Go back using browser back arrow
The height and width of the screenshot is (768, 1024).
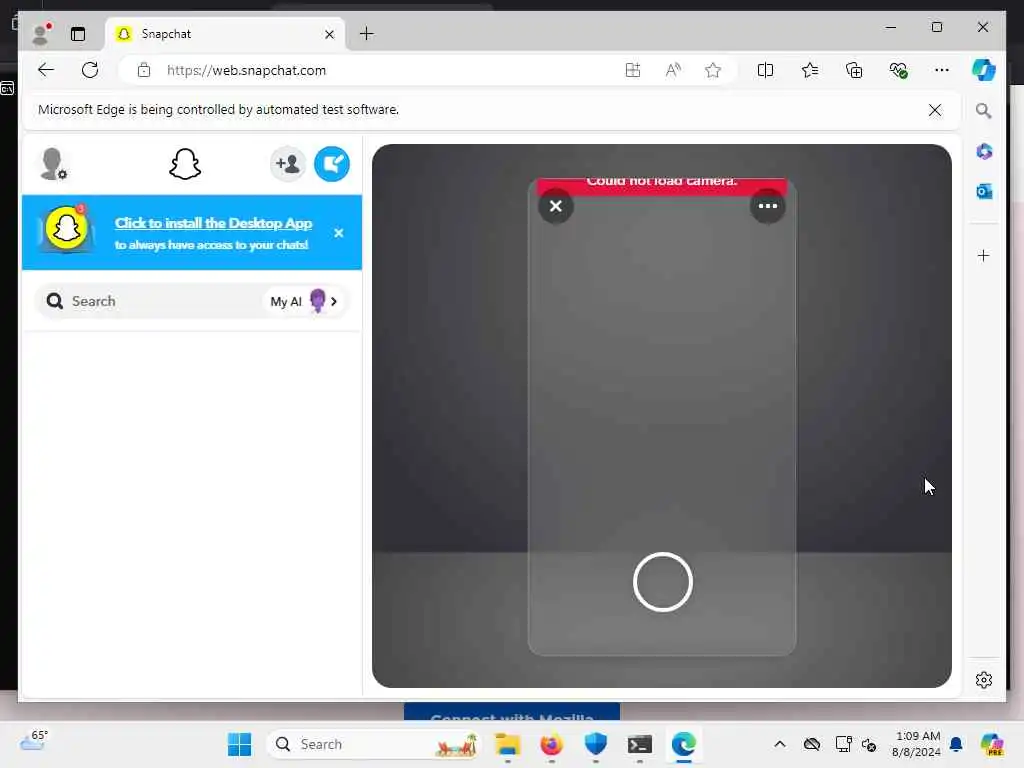click(x=46, y=70)
